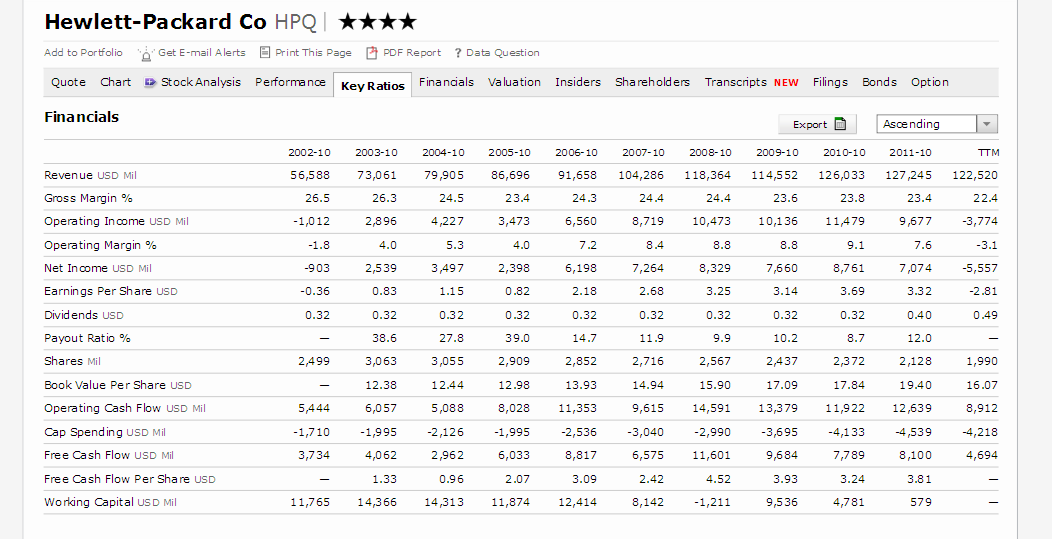Open the Bonds tab
Viewport: 1052px width, 539px height.
pos(879,82)
